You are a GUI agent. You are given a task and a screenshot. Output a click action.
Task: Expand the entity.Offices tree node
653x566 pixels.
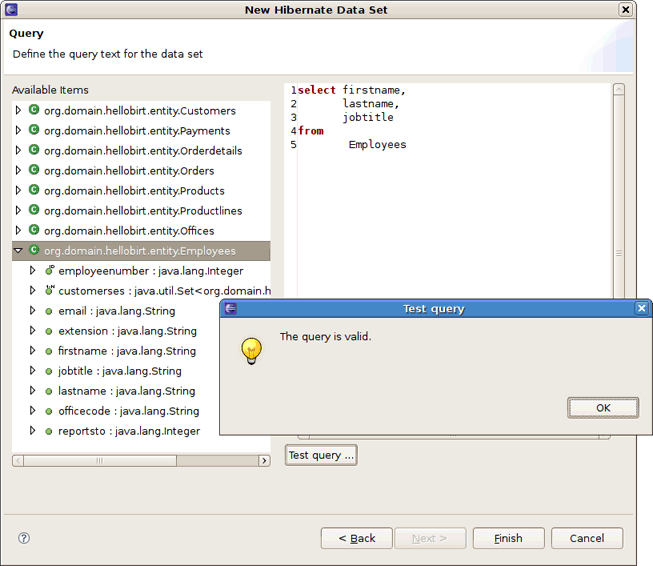(x=18, y=230)
